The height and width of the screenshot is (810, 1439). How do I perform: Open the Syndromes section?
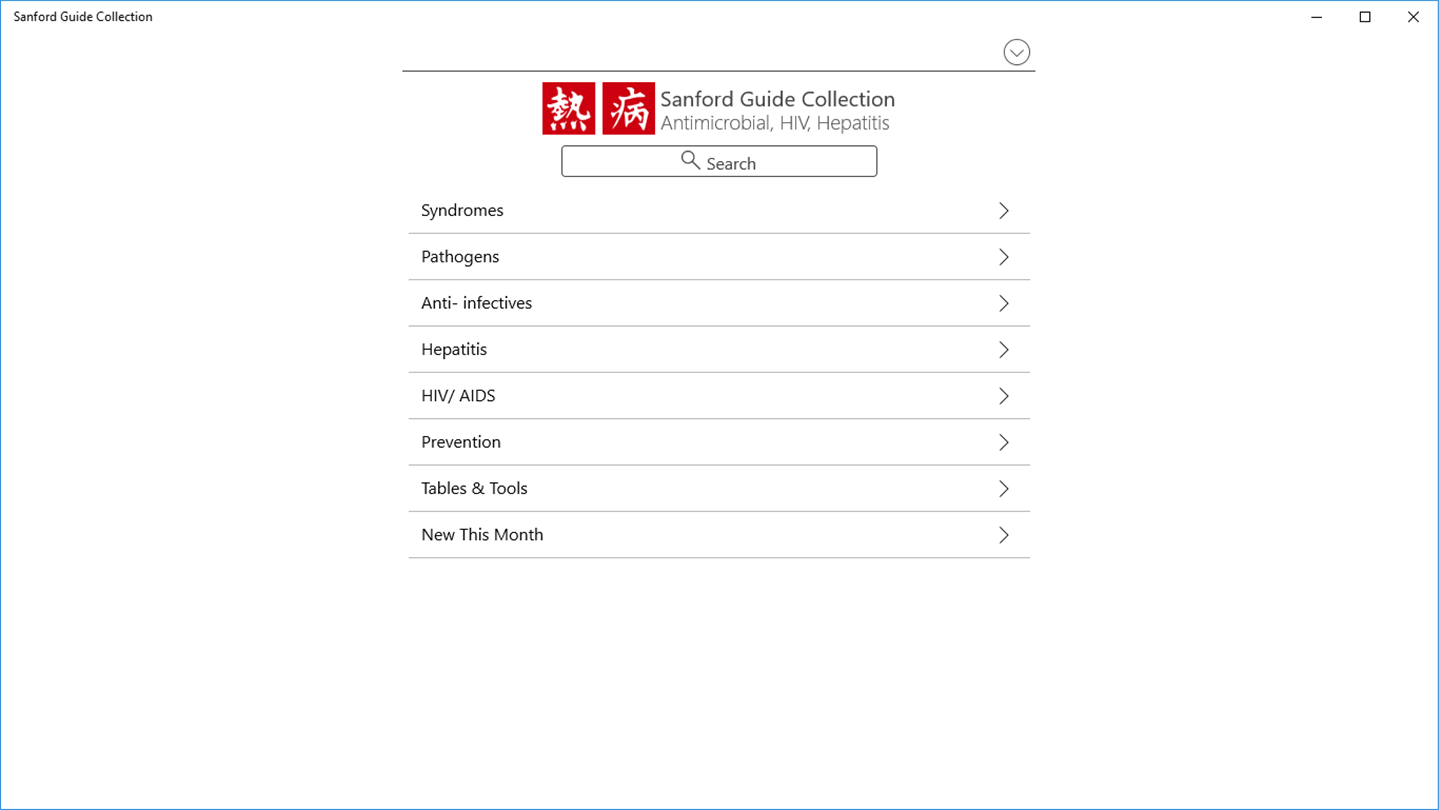point(462,210)
